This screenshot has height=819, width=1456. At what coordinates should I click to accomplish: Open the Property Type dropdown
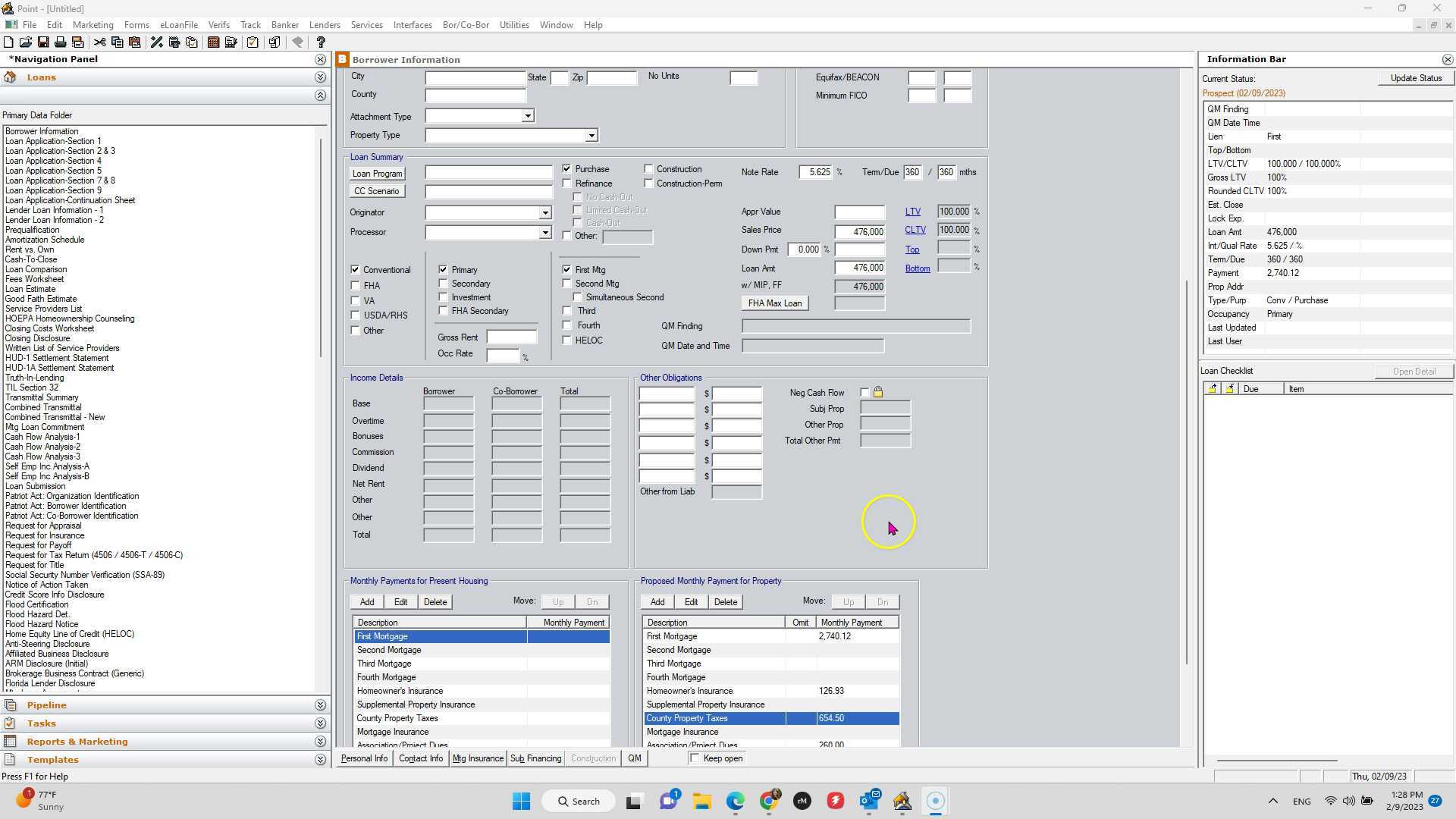pos(591,136)
